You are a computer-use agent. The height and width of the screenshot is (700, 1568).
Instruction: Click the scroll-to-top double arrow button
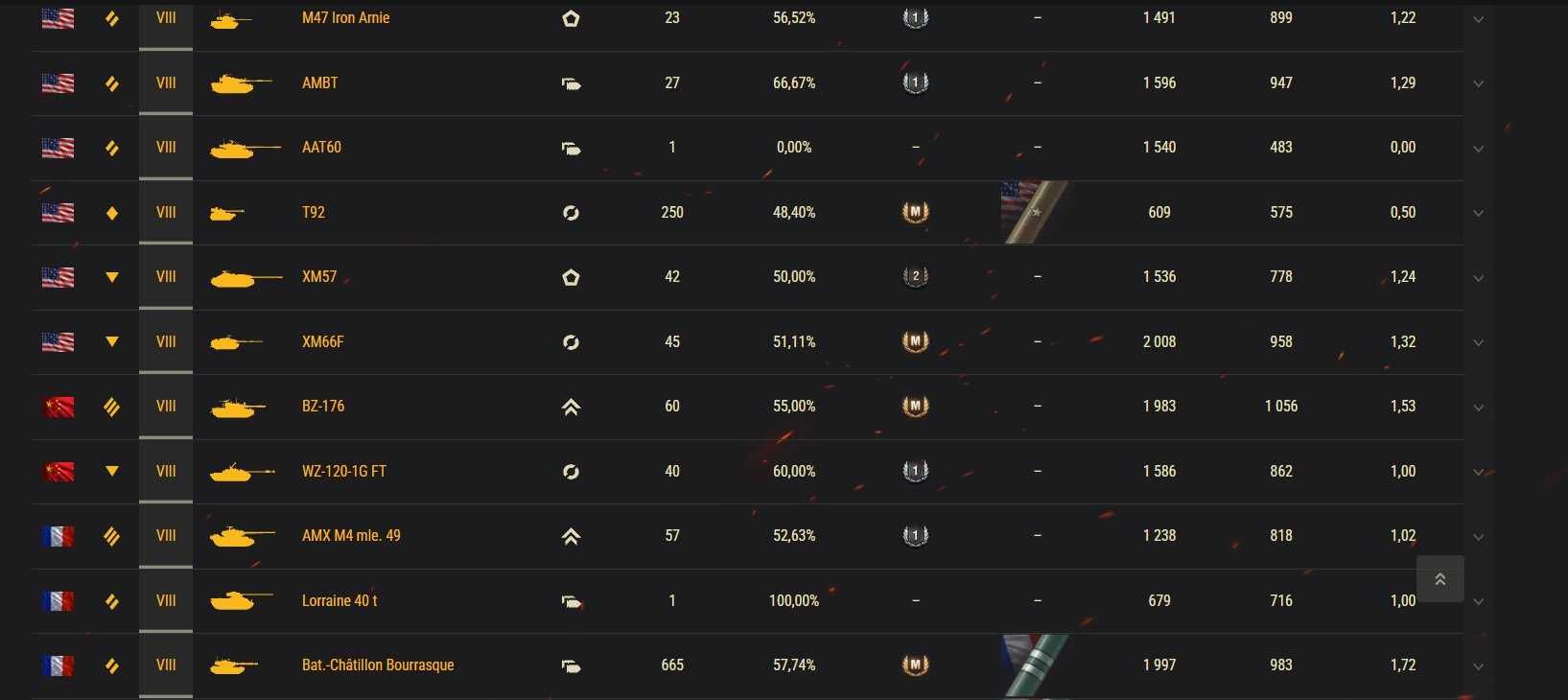[1439, 579]
